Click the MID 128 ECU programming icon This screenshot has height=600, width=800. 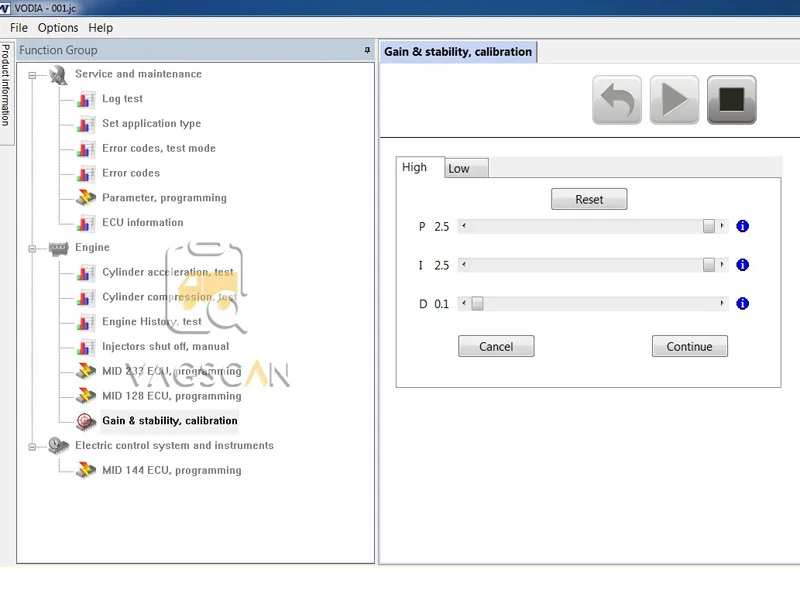coord(86,395)
